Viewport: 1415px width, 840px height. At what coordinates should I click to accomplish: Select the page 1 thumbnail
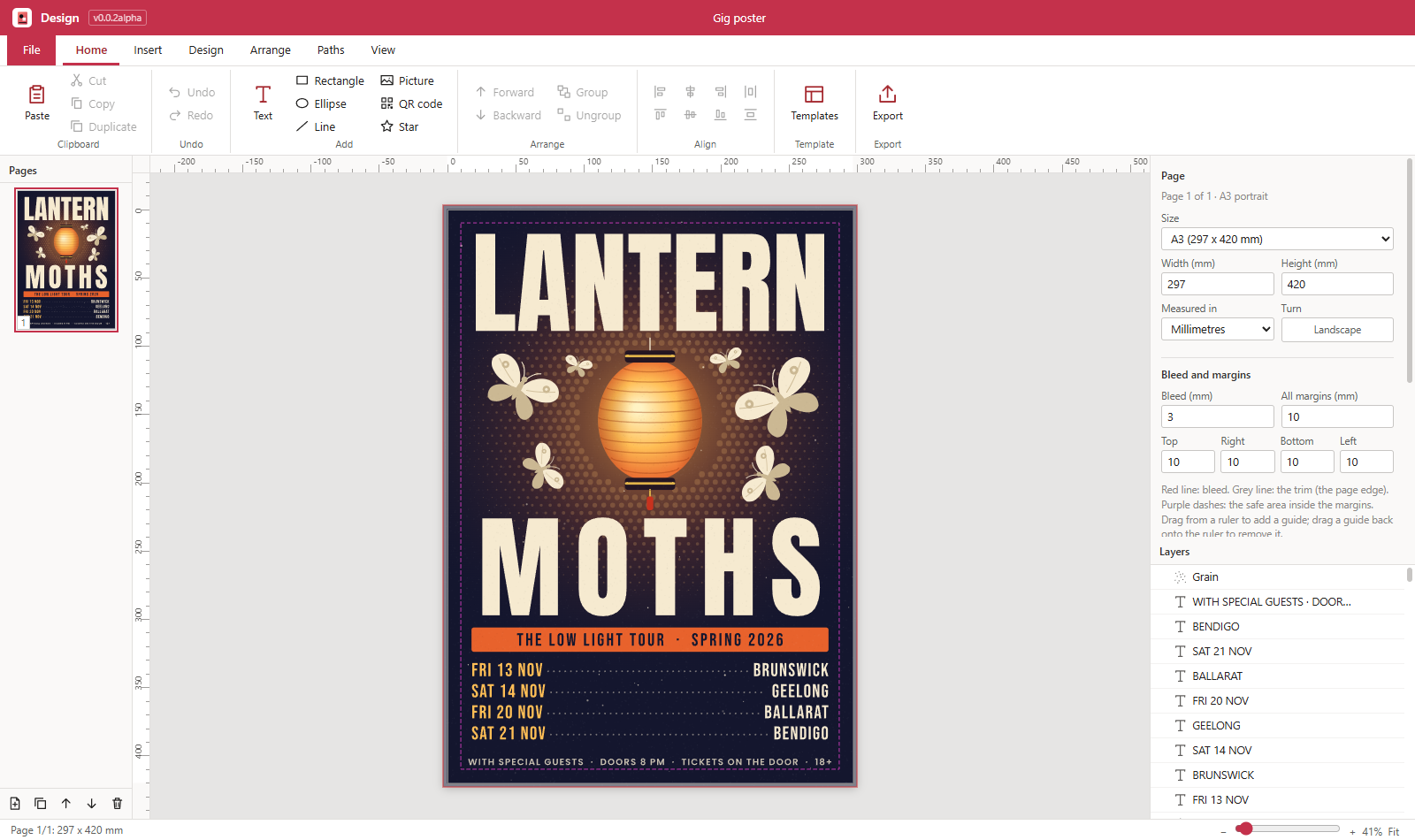(66, 260)
